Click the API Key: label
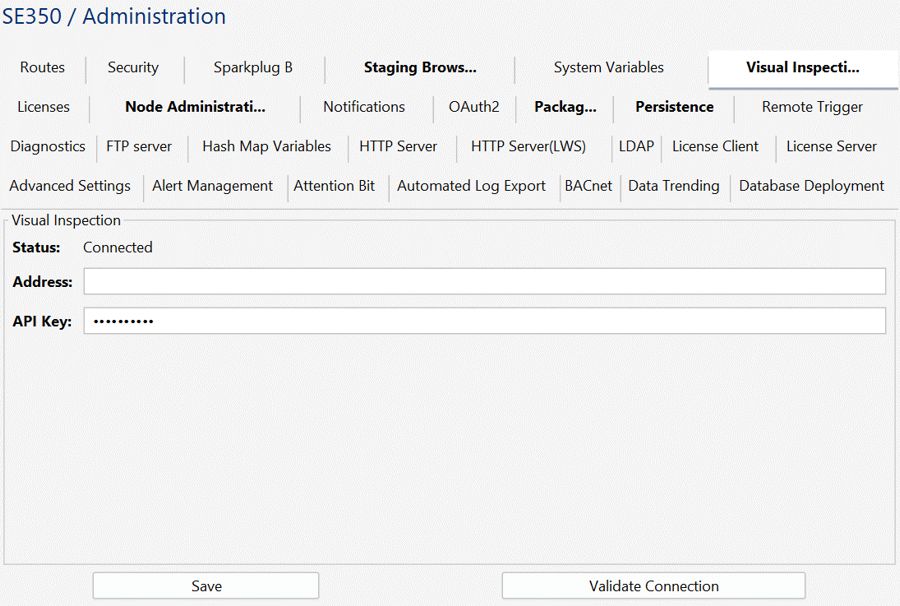The width and height of the screenshot is (900, 606). point(42,321)
